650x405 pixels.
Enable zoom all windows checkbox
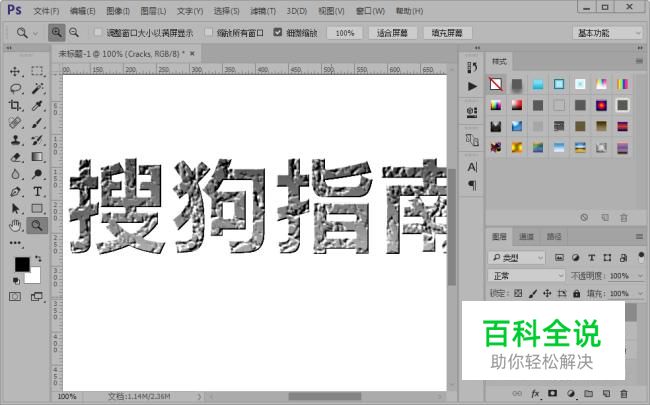[x=209, y=32]
